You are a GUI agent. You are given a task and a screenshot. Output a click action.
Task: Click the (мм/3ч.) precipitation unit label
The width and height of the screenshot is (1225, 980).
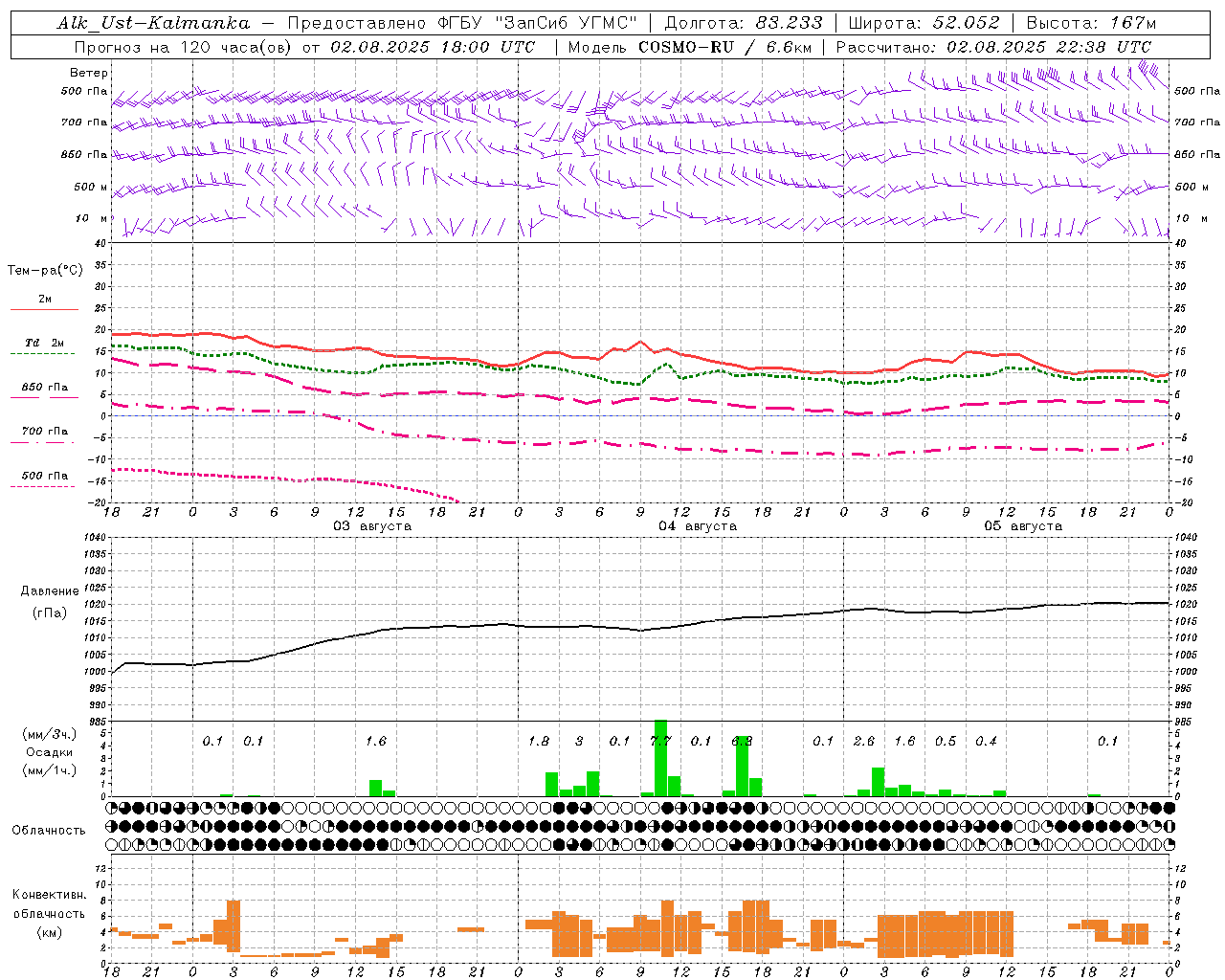tap(49, 734)
